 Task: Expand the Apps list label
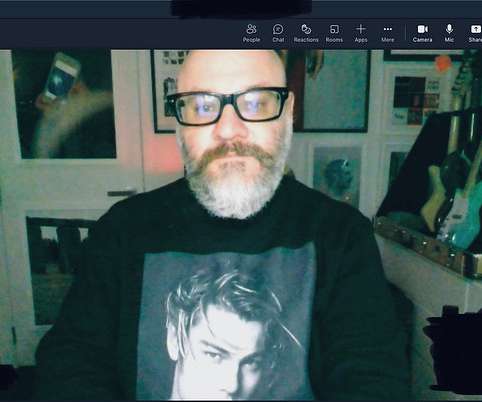click(361, 40)
